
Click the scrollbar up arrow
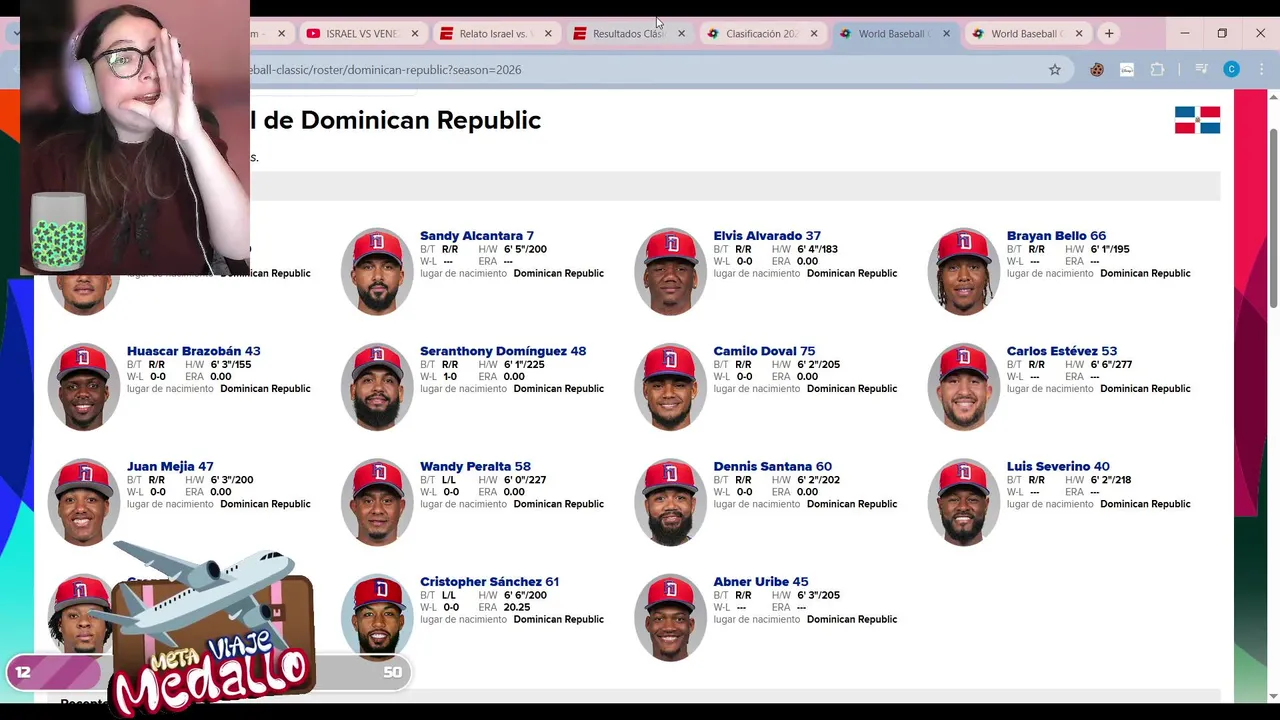[1273, 96]
